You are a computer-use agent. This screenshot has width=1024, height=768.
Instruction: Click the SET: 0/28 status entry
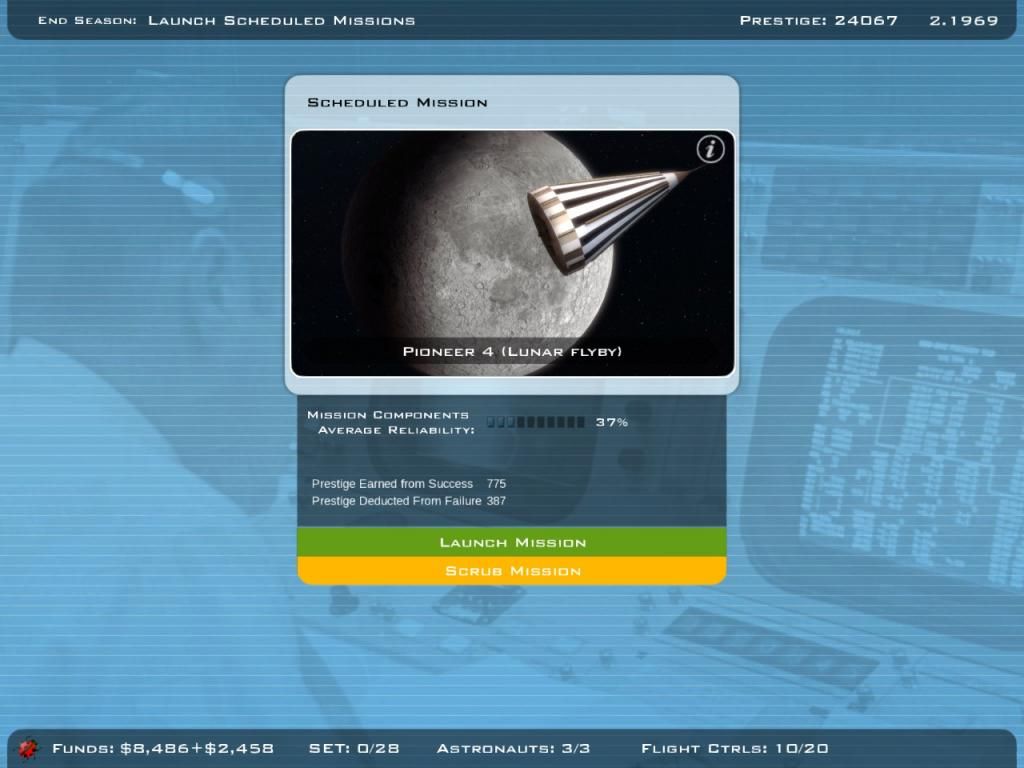coord(354,748)
